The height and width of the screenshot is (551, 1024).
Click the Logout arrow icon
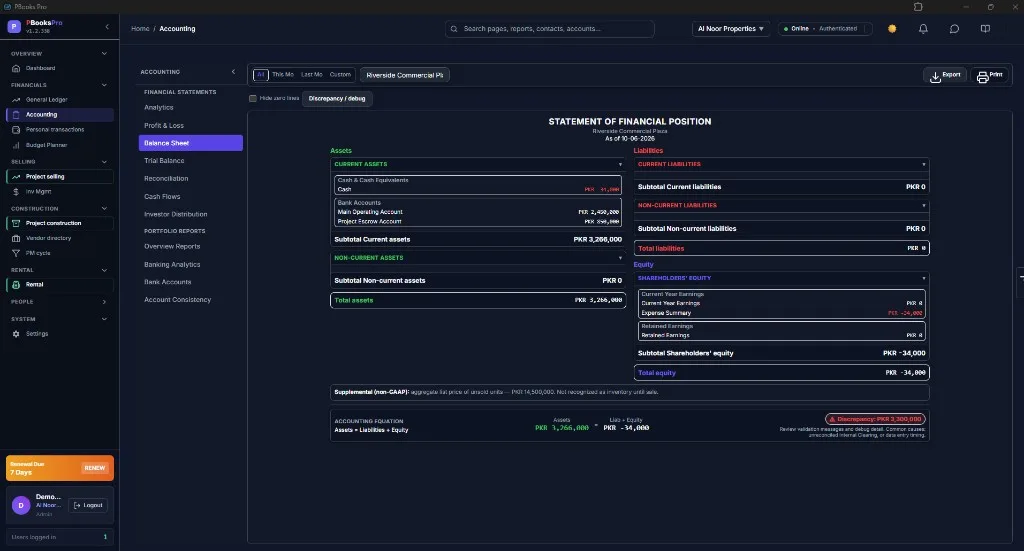(x=77, y=505)
